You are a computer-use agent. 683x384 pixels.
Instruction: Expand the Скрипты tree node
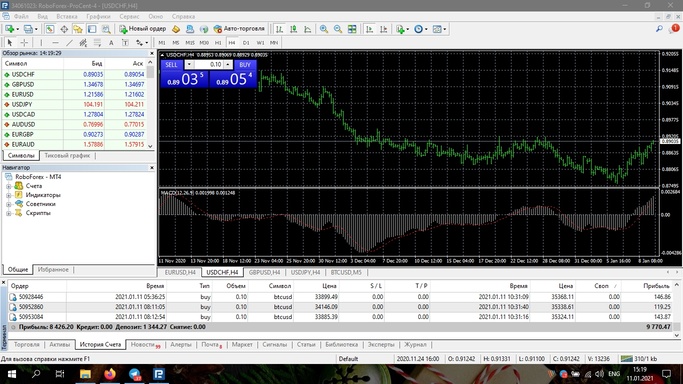click(x=8, y=213)
